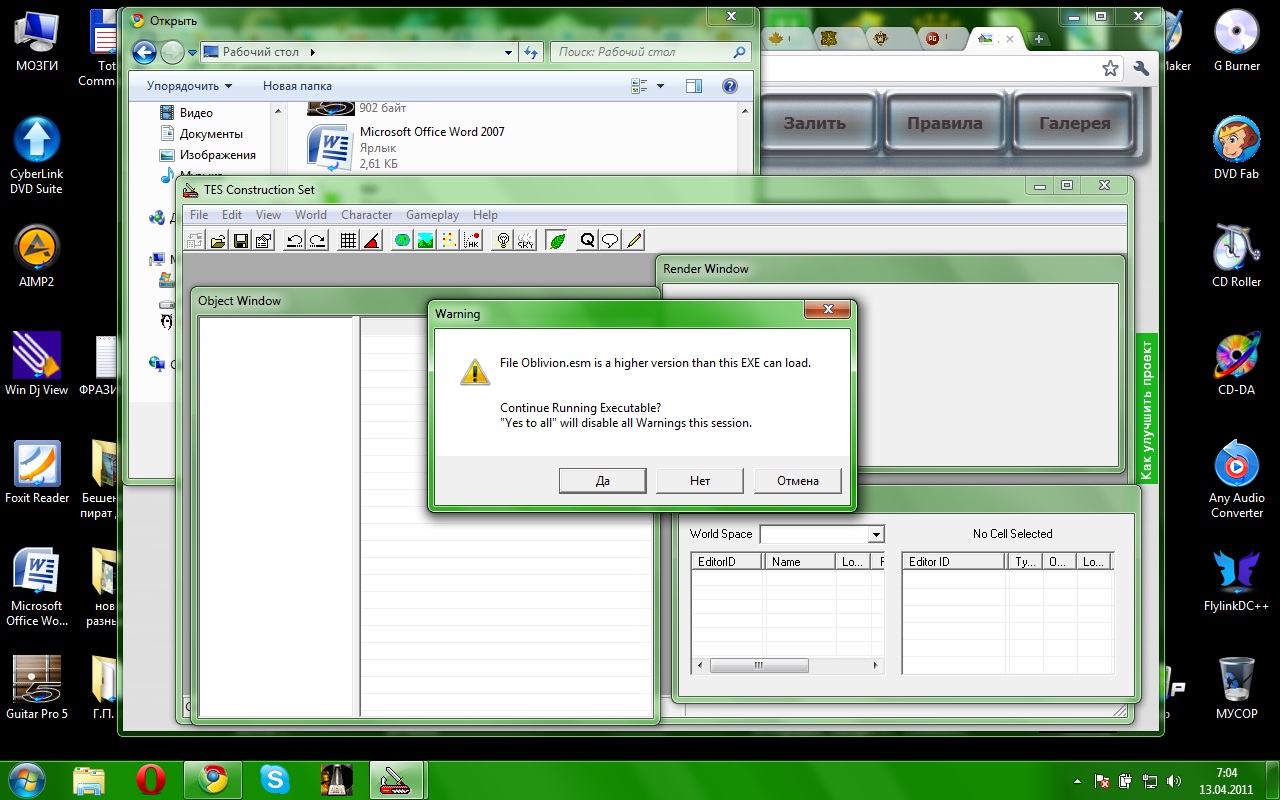Click Галерея button on Chrome page
This screenshot has width=1280, height=800.
(x=1075, y=124)
